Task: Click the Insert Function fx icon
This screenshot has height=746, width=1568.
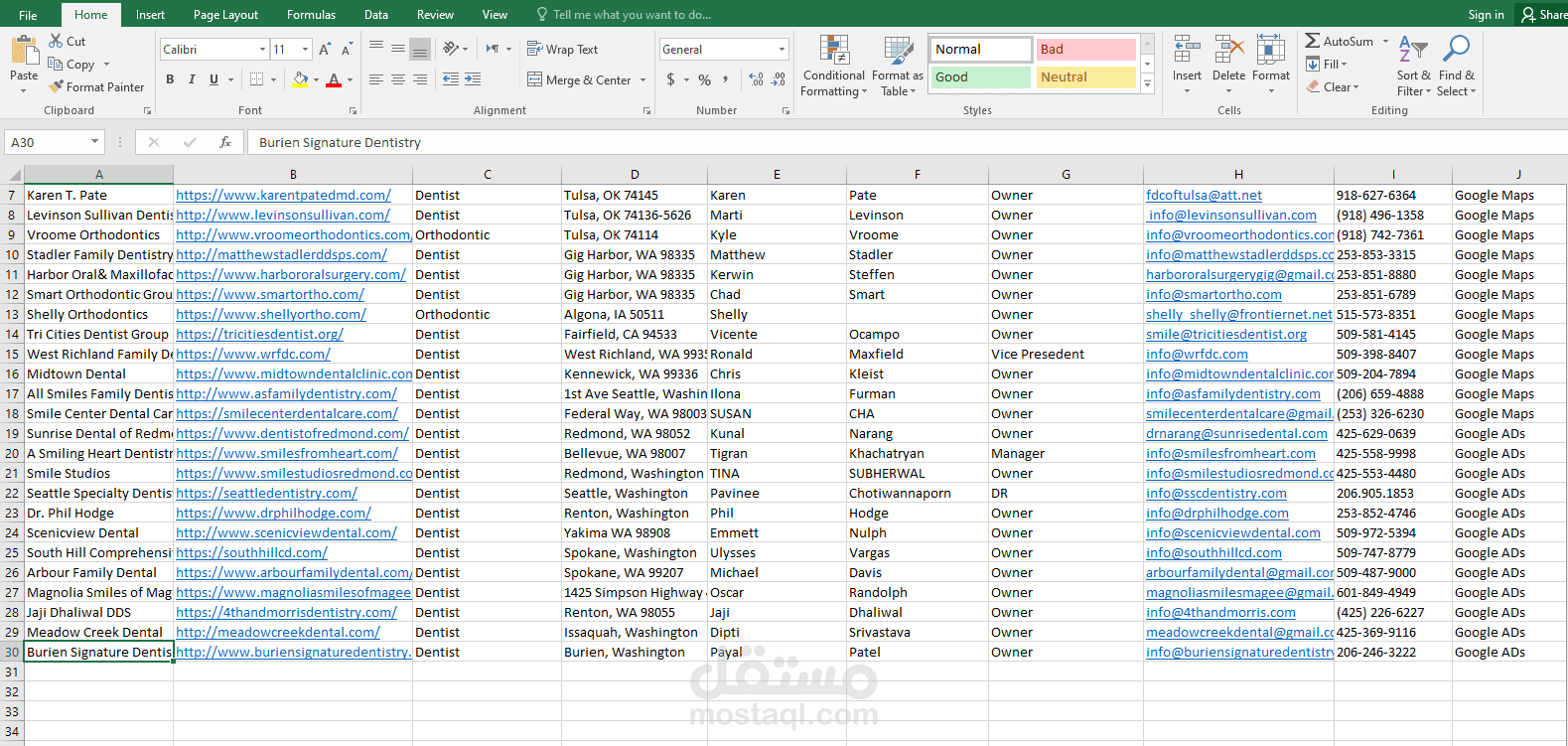Action: point(225,142)
